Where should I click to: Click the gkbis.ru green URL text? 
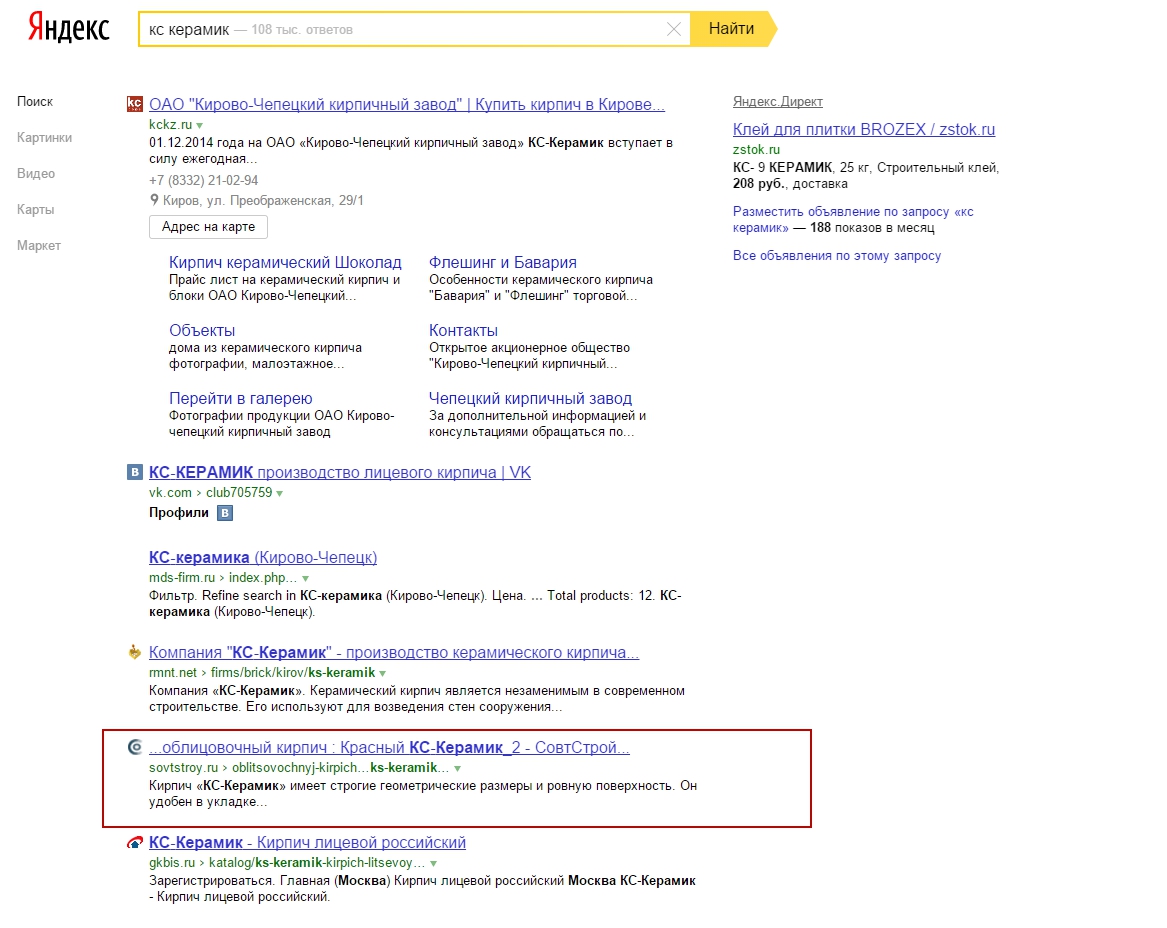pos(287,863)
